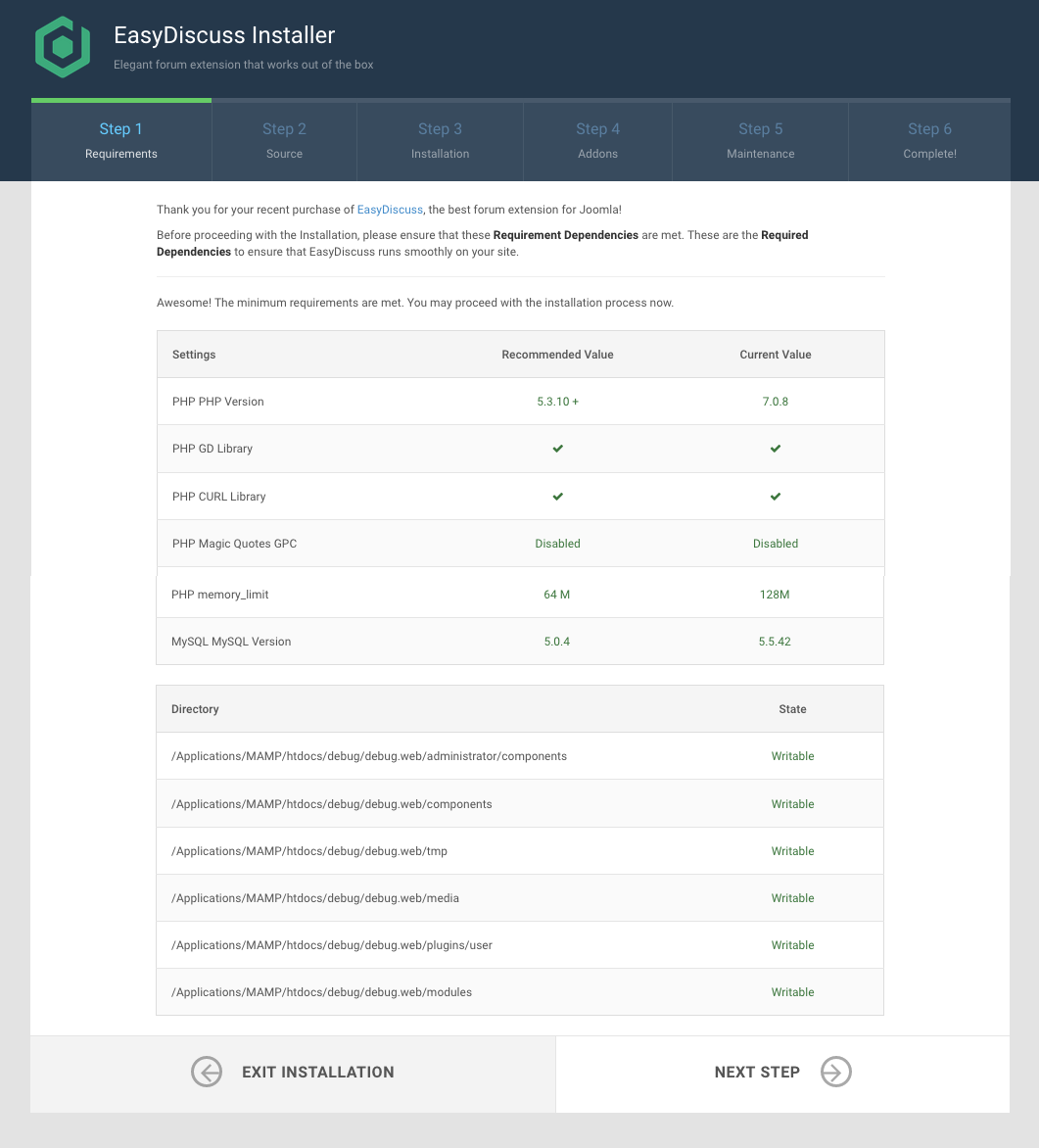Switch to the Step 4 Addons tab

[x=597, y=140]
